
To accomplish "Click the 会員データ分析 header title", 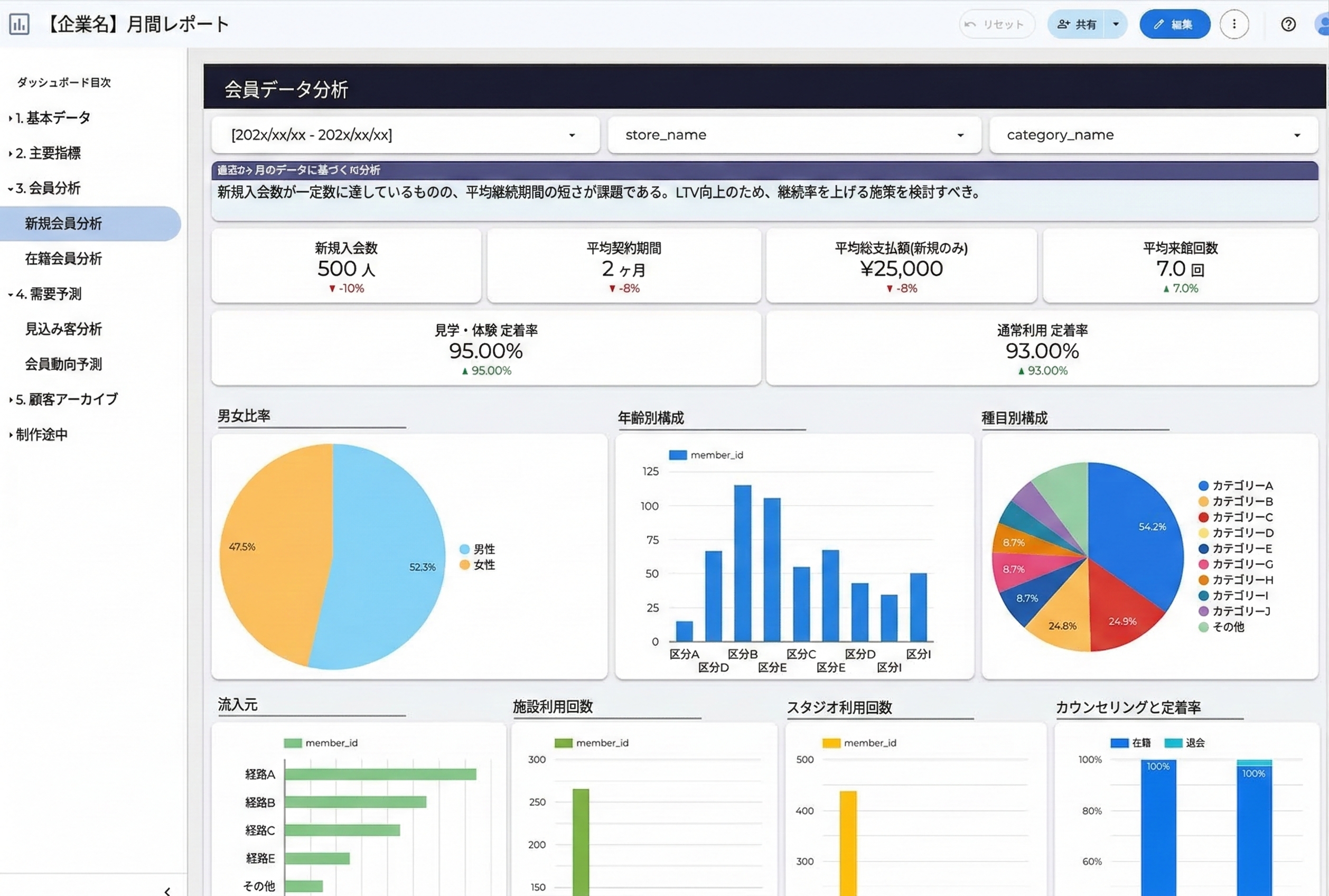I will (x=286, y=89).
